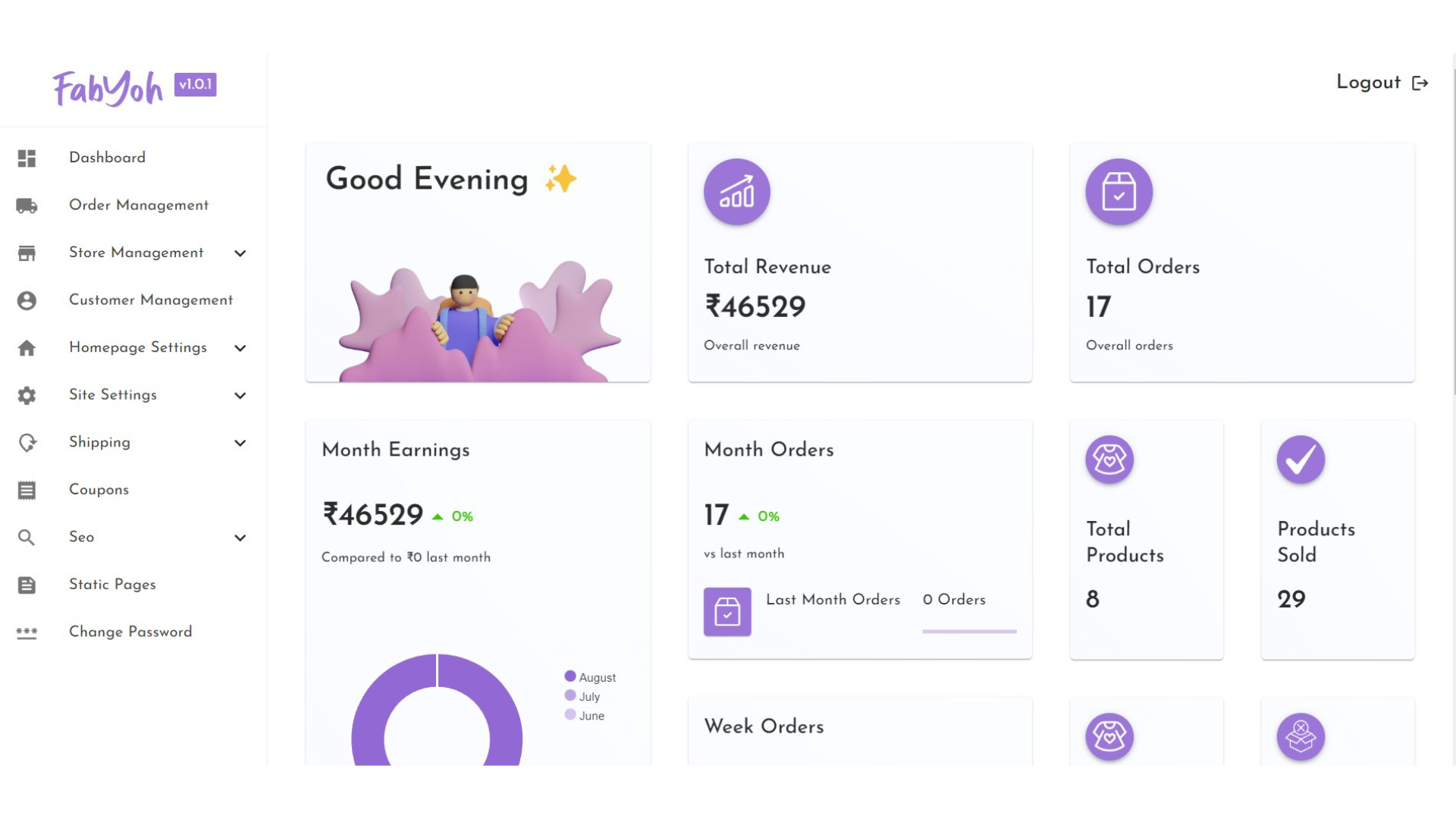Click the Total Orders box icon
Viewport: 1456px width, 819px height.
[x=1119, y=192]
